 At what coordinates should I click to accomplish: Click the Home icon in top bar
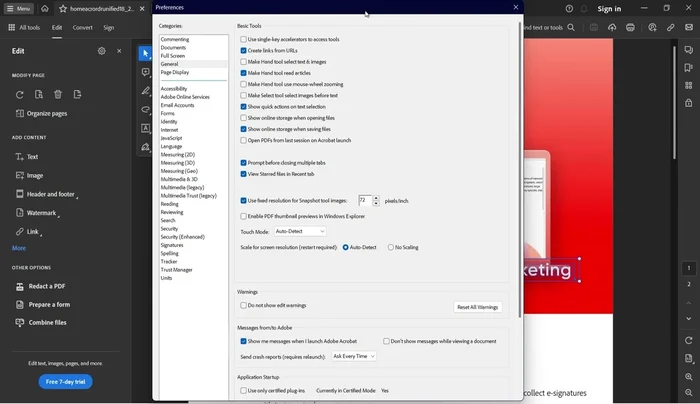point(44,8)
